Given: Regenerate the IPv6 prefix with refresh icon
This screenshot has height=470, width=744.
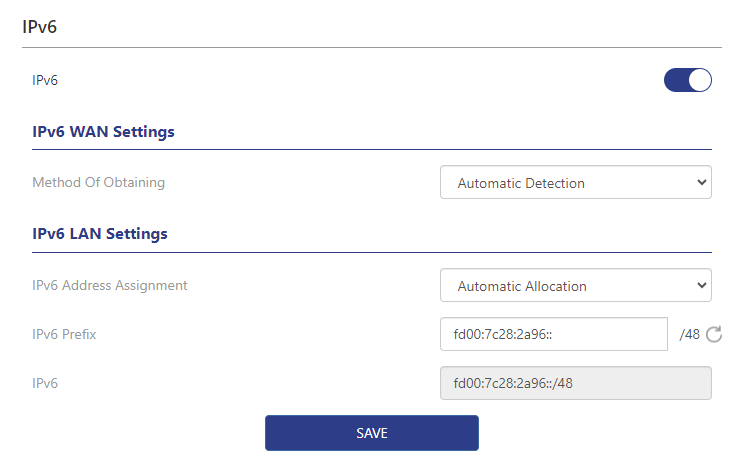Looking at the screenshot, I should (714, 334).
